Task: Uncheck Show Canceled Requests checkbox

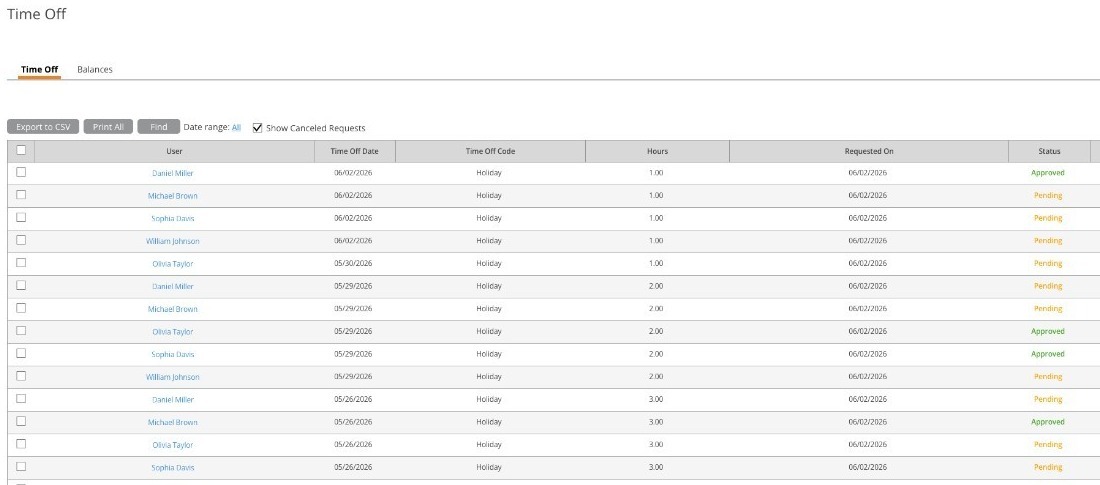Action: pos(257,128)
